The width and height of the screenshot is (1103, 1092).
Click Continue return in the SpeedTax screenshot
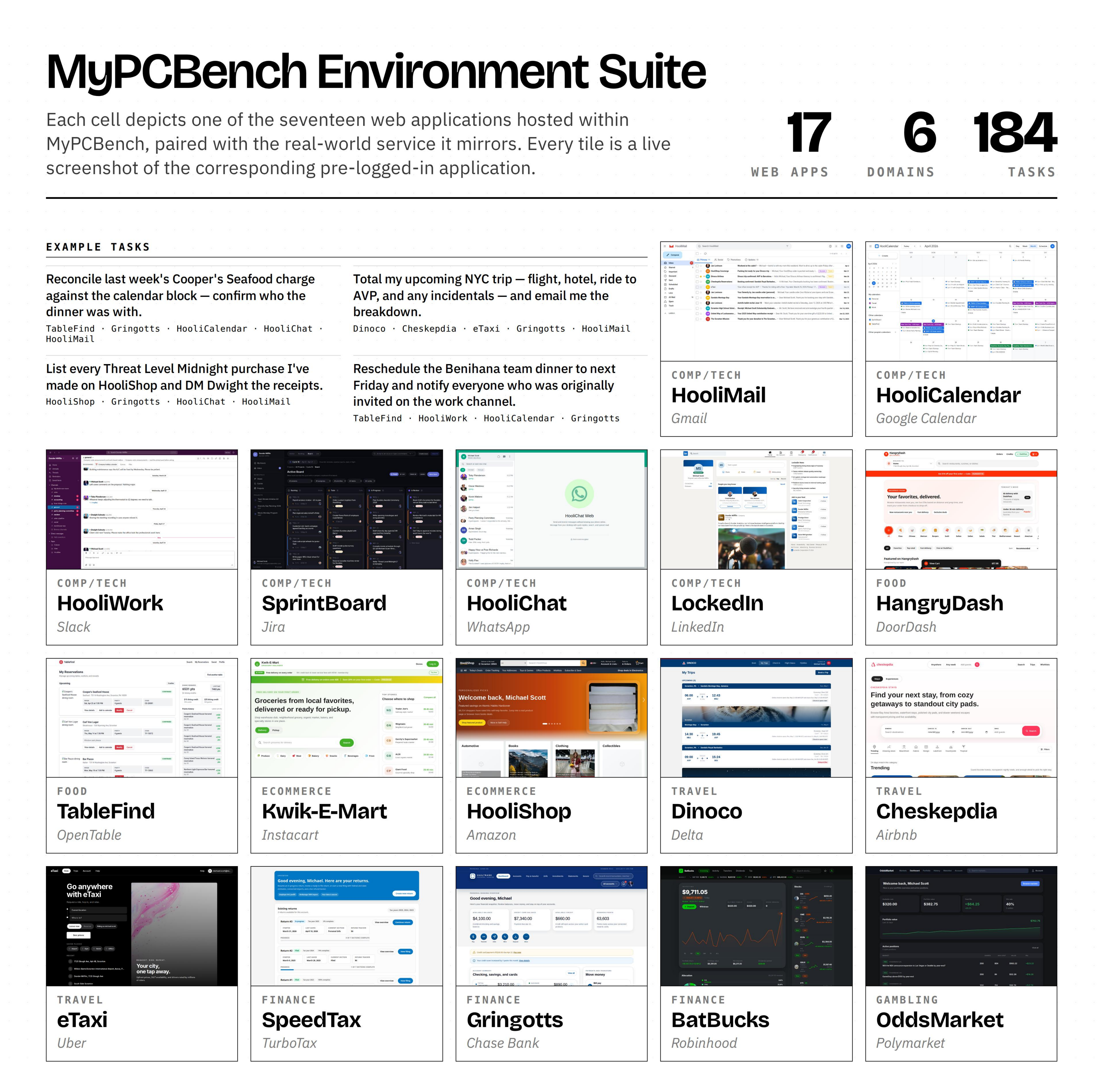click(403, 922)
